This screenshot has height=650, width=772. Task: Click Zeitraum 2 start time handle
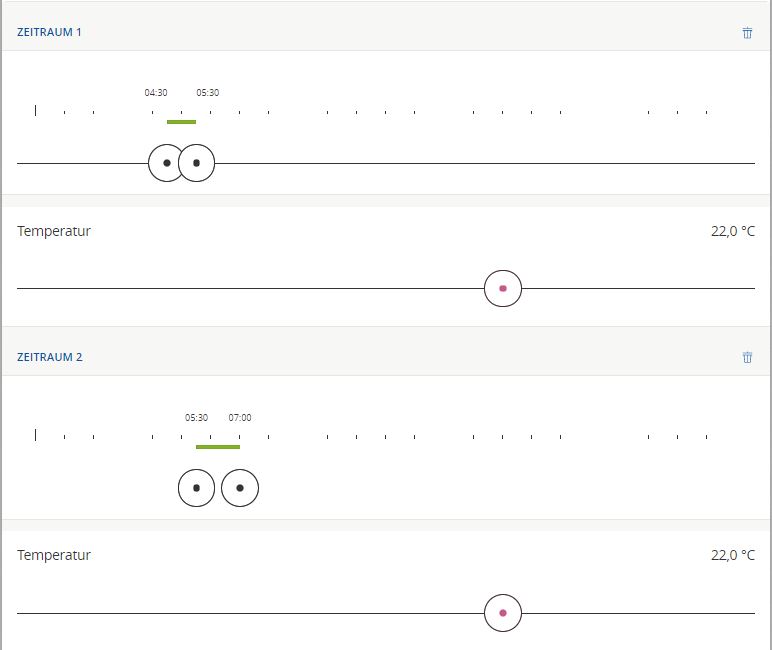pos(196,488)
